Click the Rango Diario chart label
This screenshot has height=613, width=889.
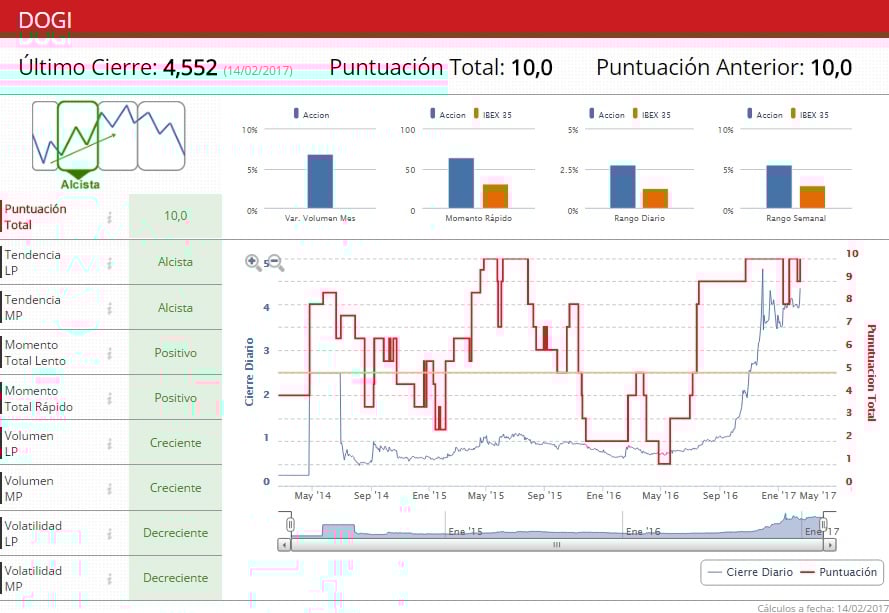639,218
